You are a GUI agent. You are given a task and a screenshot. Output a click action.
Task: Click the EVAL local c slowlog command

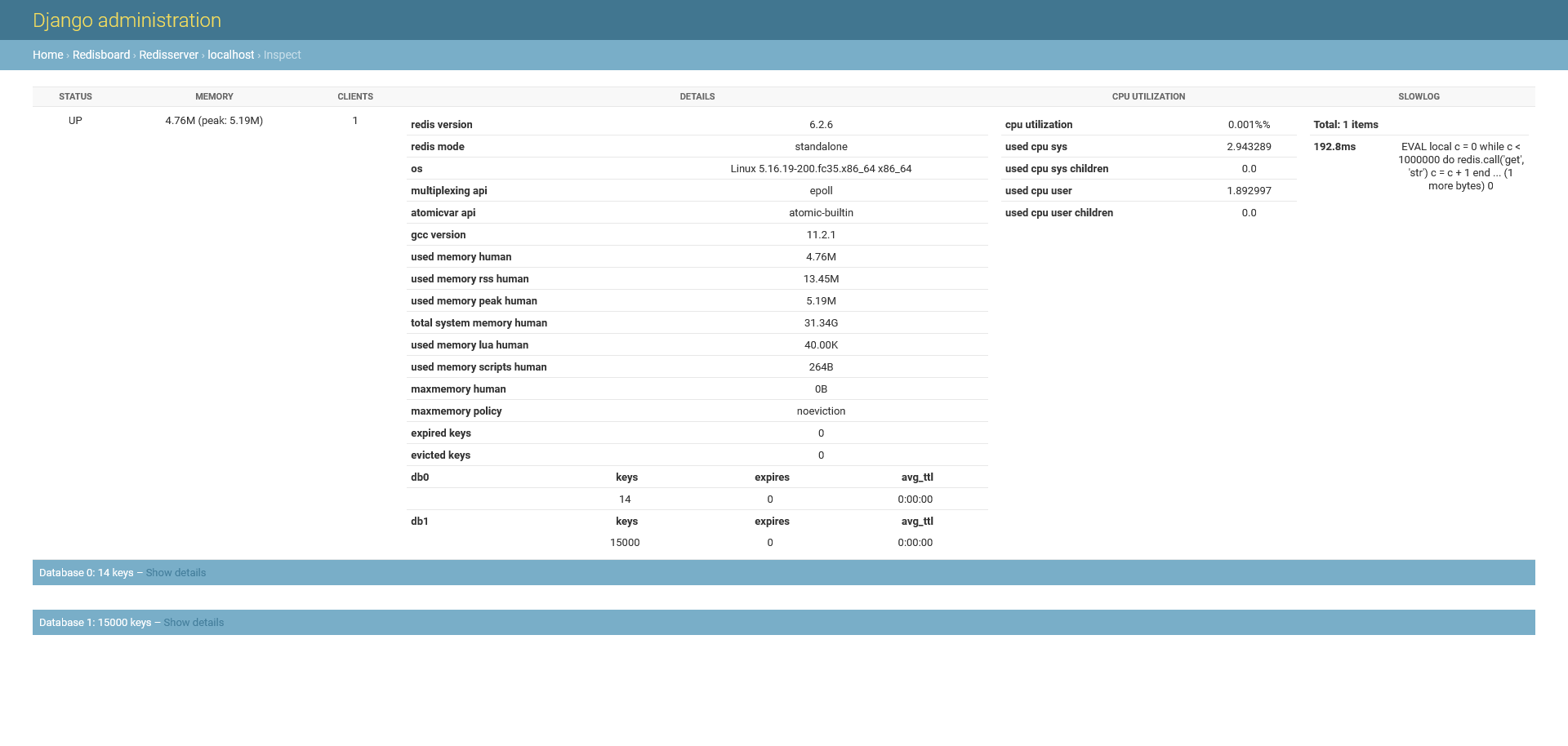1460,167
